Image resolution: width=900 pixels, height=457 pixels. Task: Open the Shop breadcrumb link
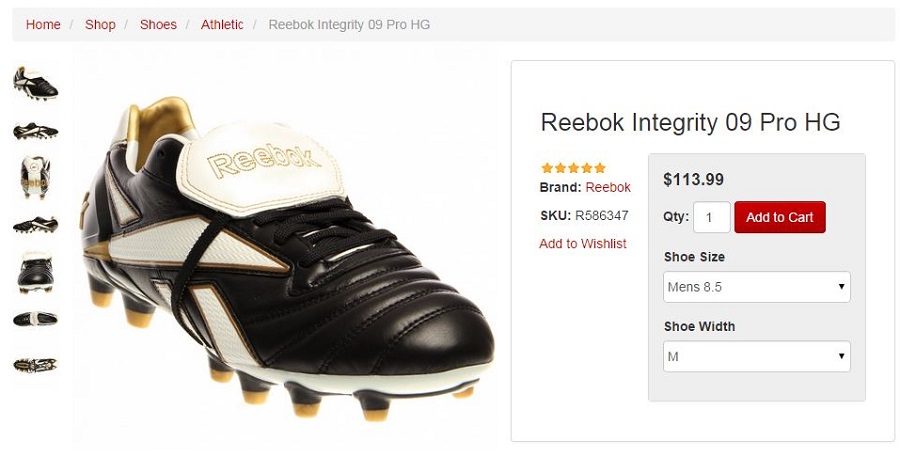coord(100,24)
